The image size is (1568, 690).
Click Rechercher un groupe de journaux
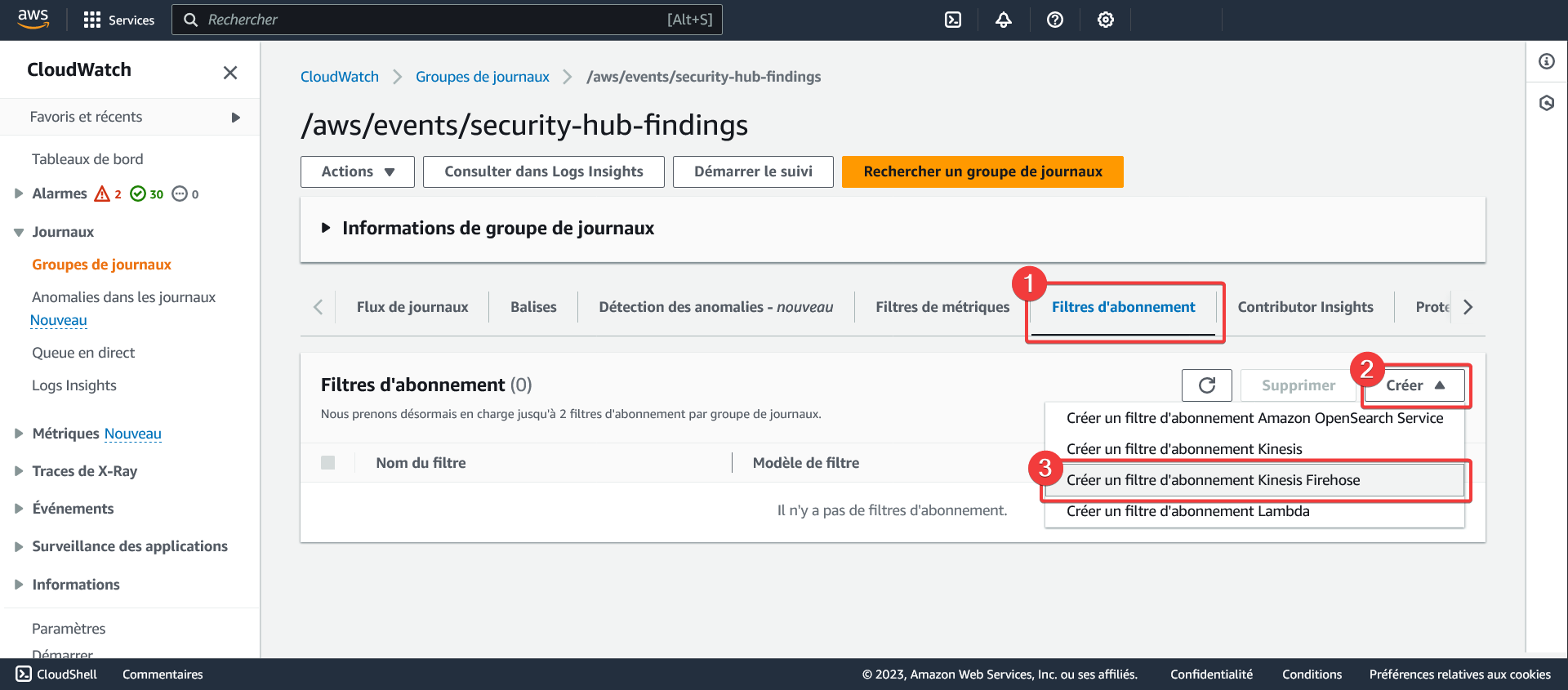pos(982,171)
